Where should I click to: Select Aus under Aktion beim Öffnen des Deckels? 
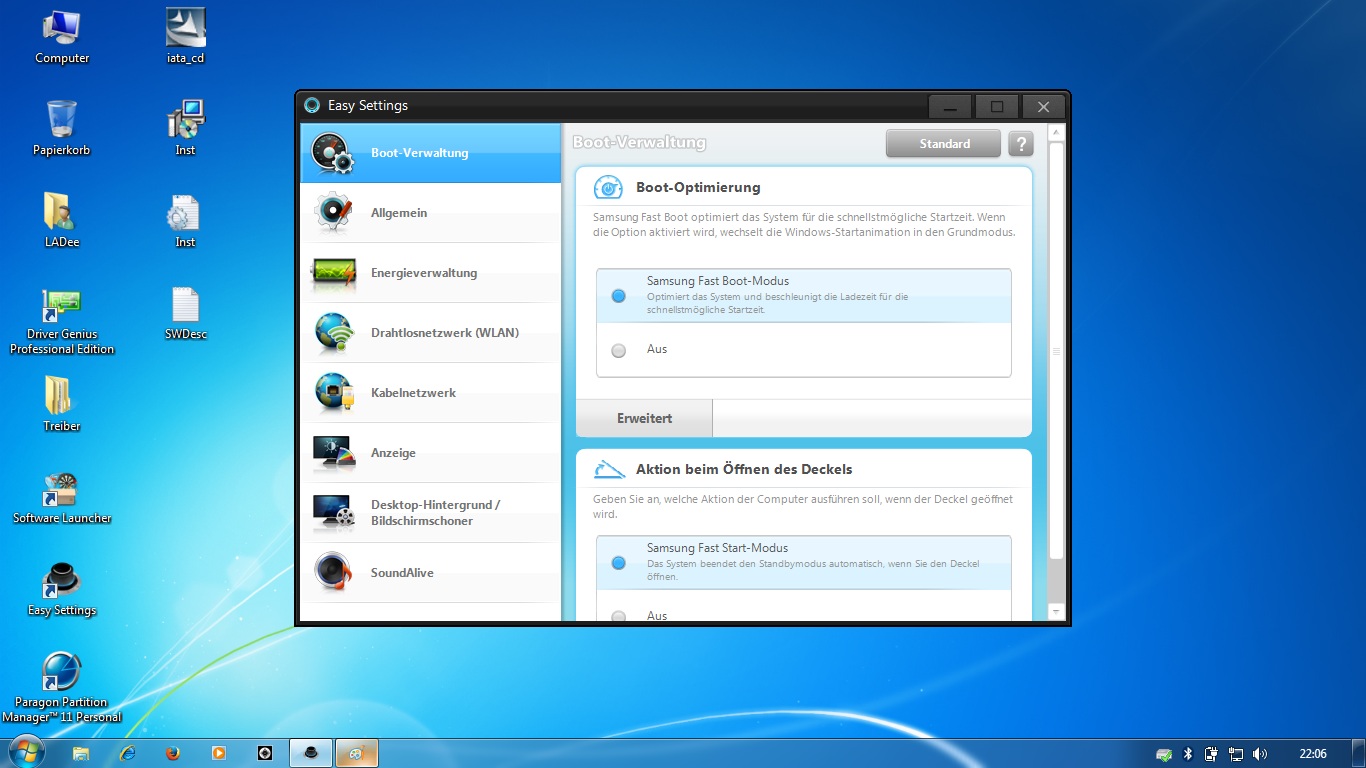point(618,616)
